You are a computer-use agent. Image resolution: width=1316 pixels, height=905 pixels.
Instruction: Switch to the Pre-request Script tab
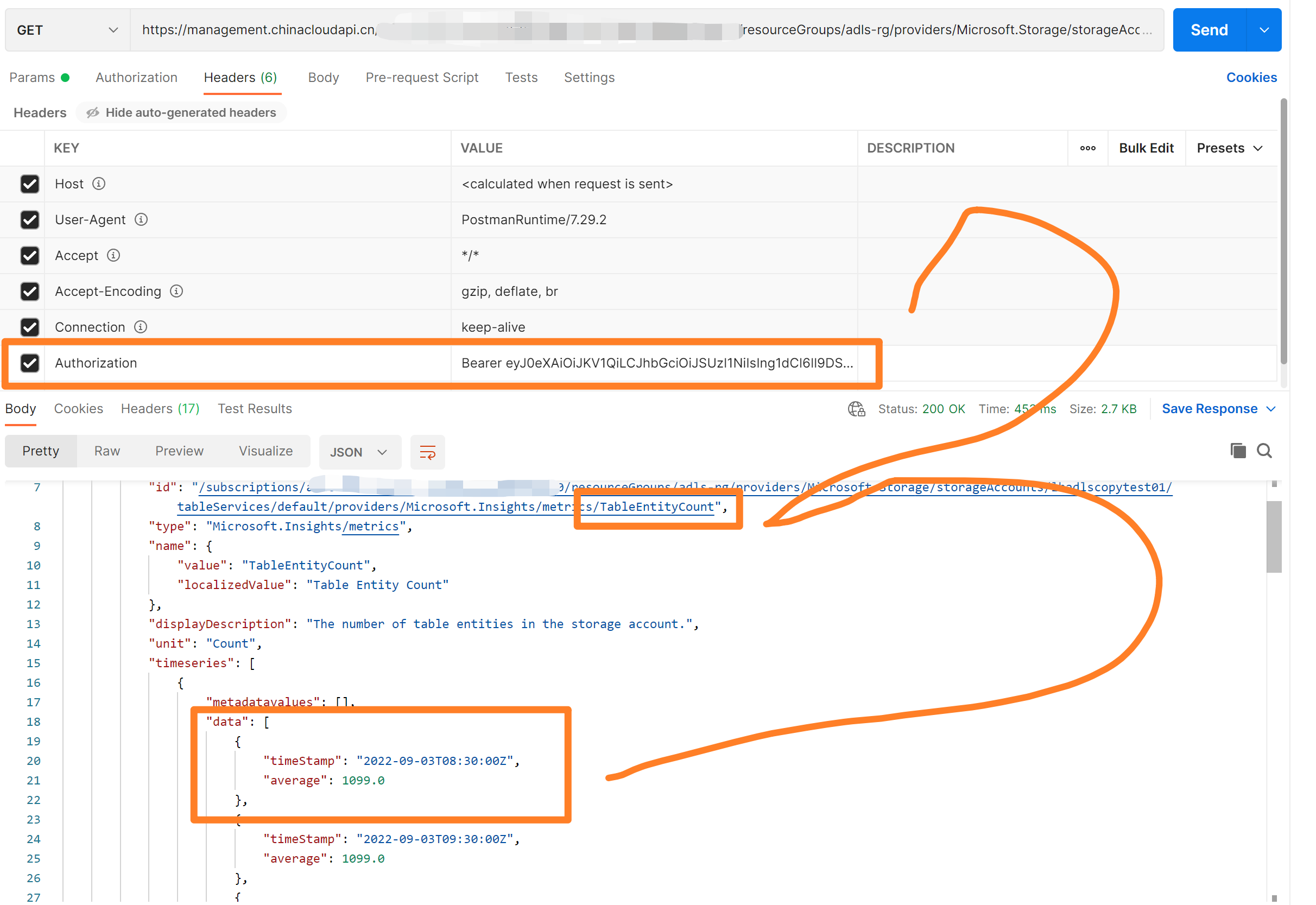coord(422,78)
